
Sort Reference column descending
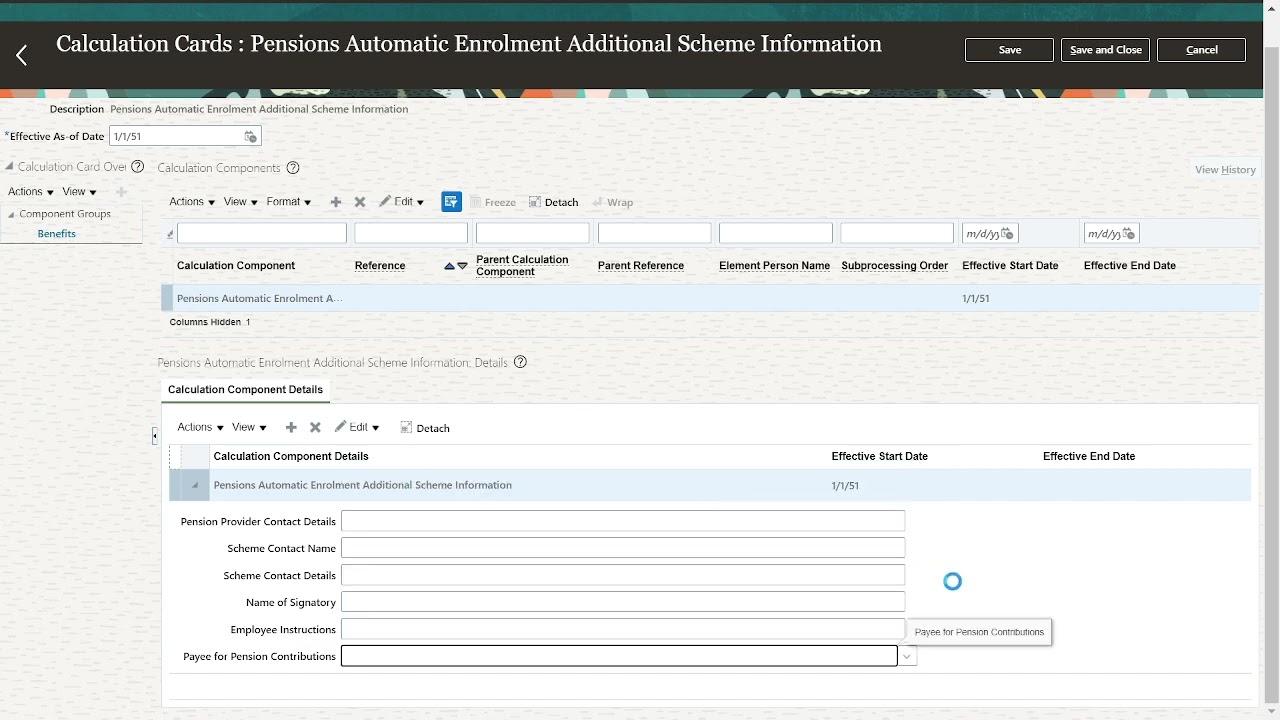[462, 266]
